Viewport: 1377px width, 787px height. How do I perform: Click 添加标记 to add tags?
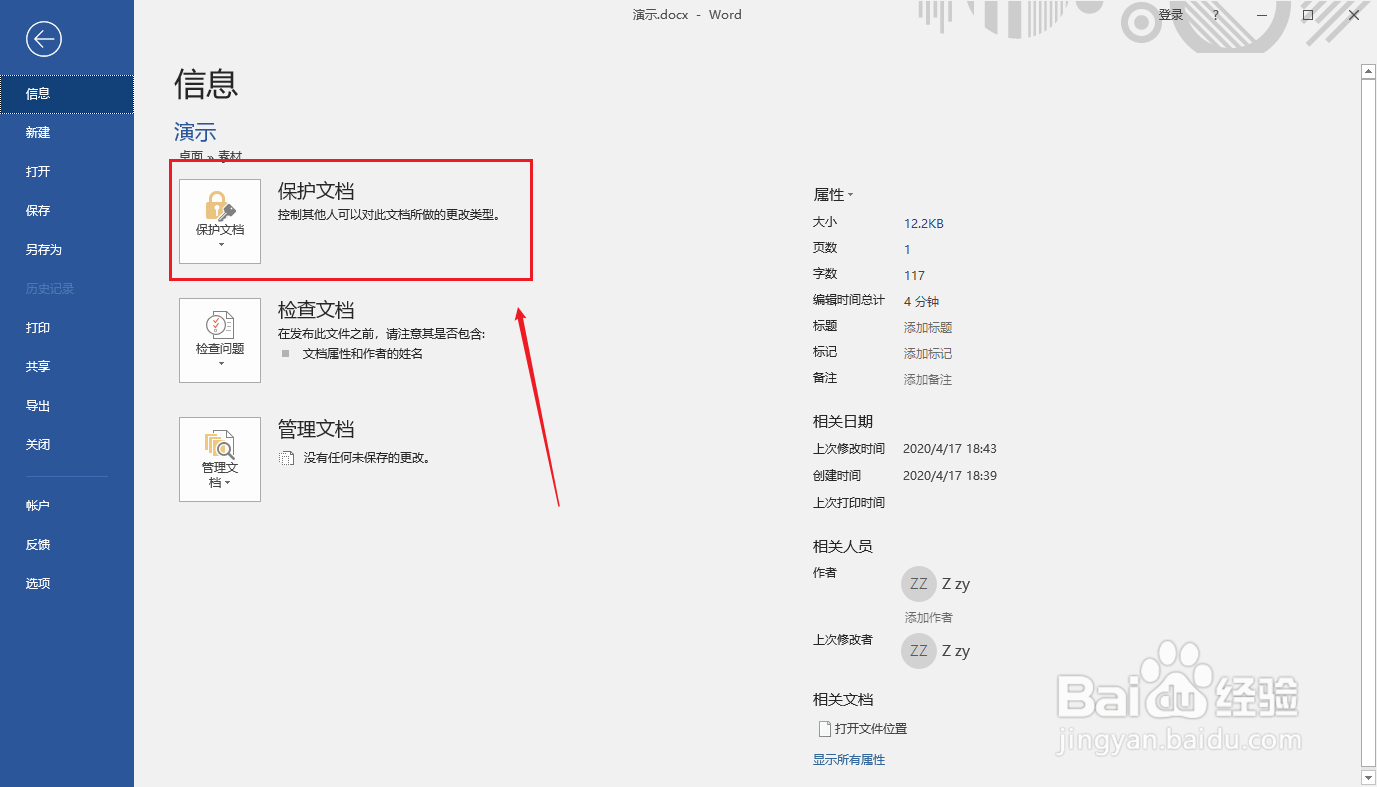[x=926, y=352]
